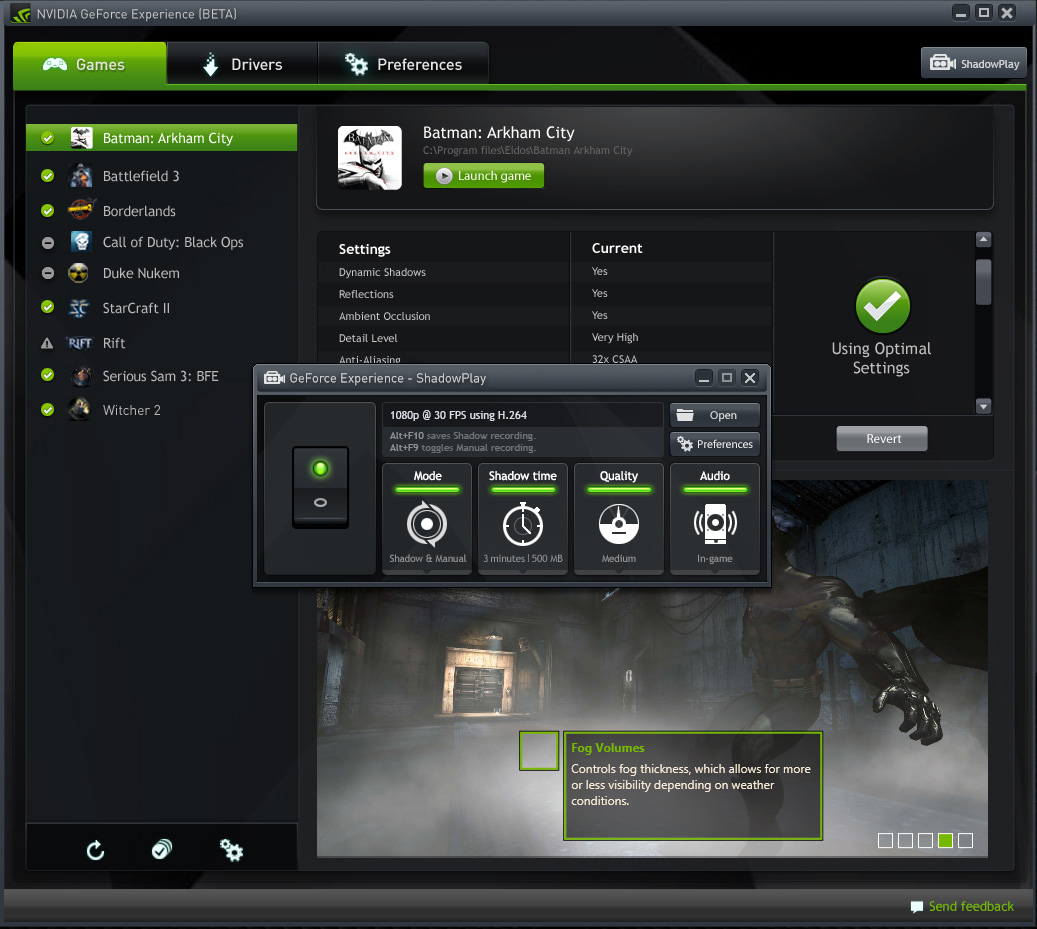Click the Batman: Arkham City cover thumbnail
This screenshot has height=929, width=1037.
point(370,158)
